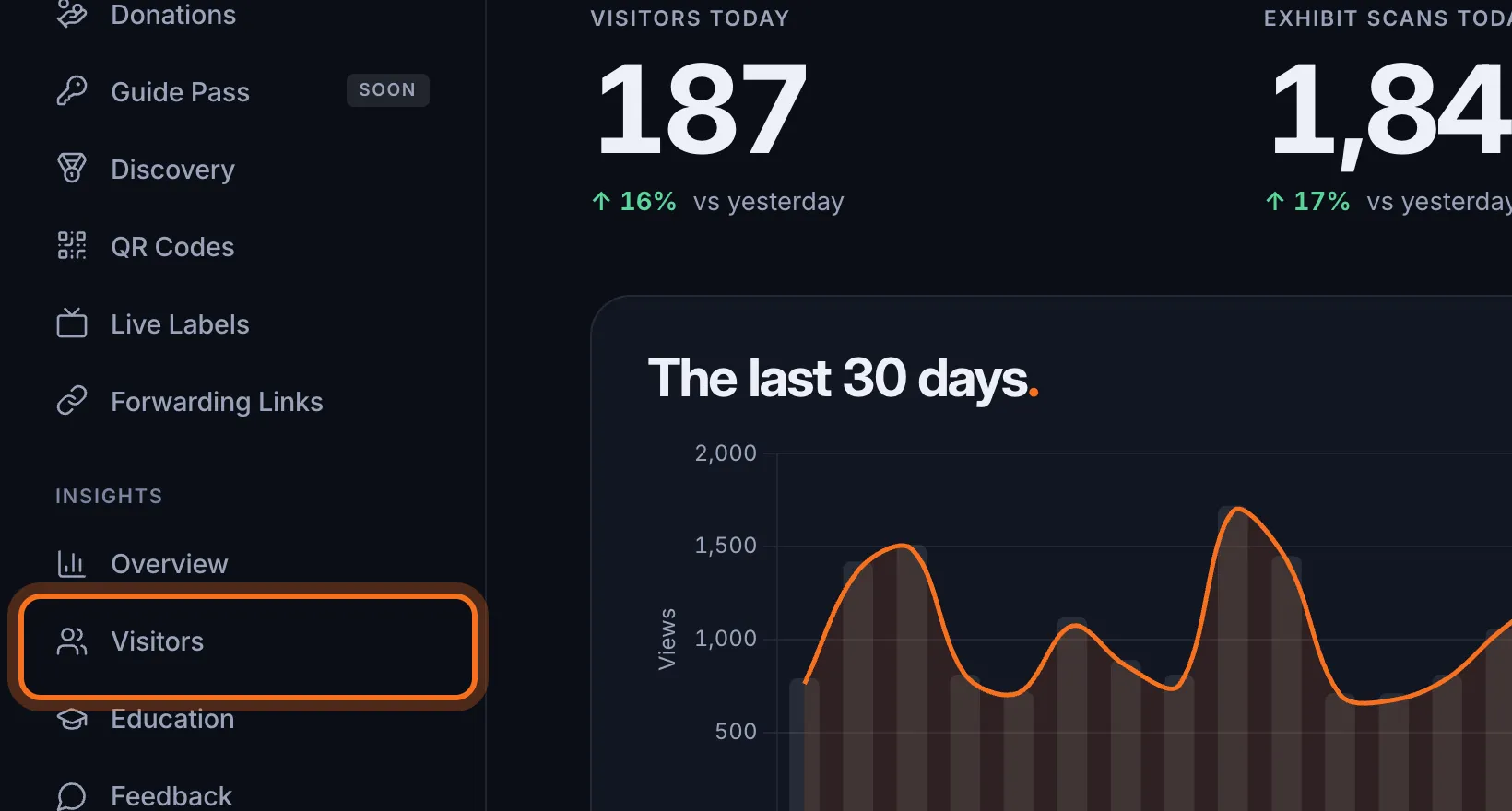Click the Guide Pass key icon
The image size is (1512, 811).
point(72,91)
